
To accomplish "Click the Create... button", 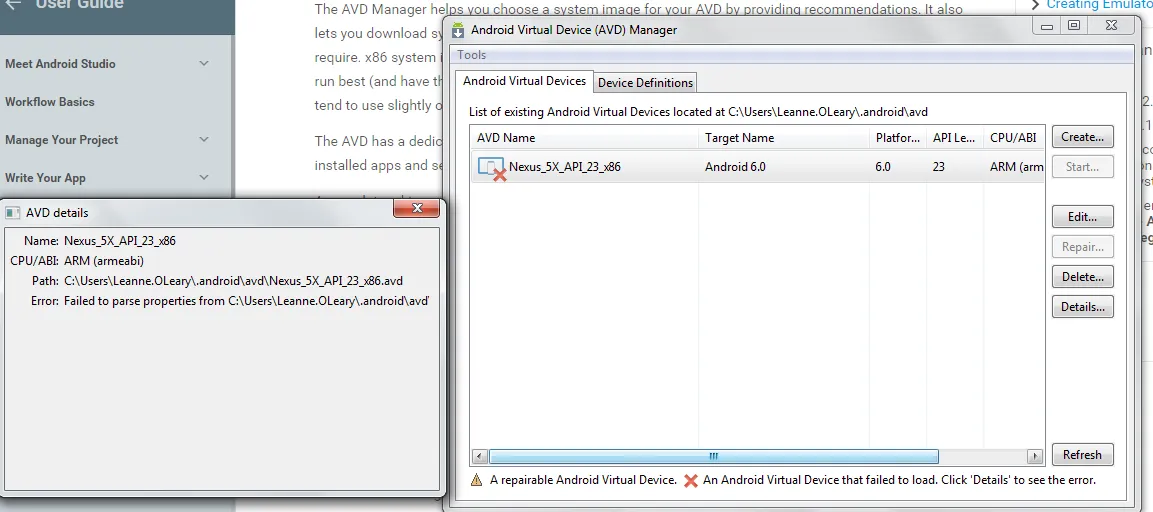I will [1082, 137].
